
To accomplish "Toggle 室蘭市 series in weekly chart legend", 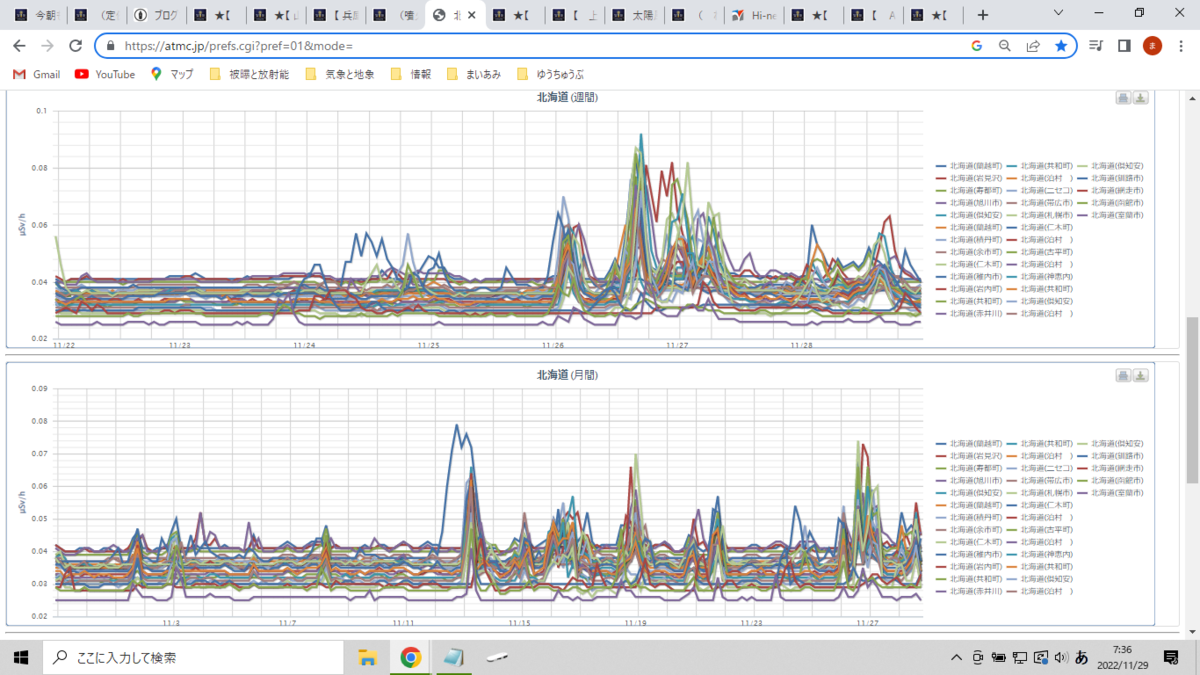I will click(1117, 214).
